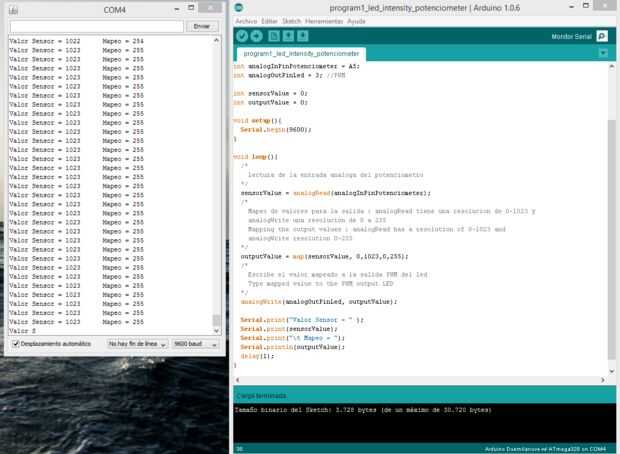
Task: Click the serial monitor scrollbar thumb
Action: pyautogui.click(x=216, y=320)
